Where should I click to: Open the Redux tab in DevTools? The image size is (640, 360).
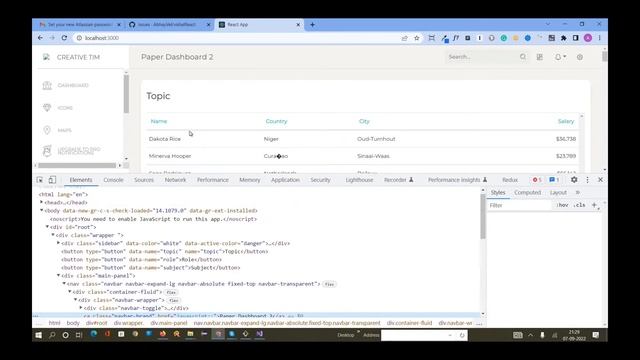510,180
